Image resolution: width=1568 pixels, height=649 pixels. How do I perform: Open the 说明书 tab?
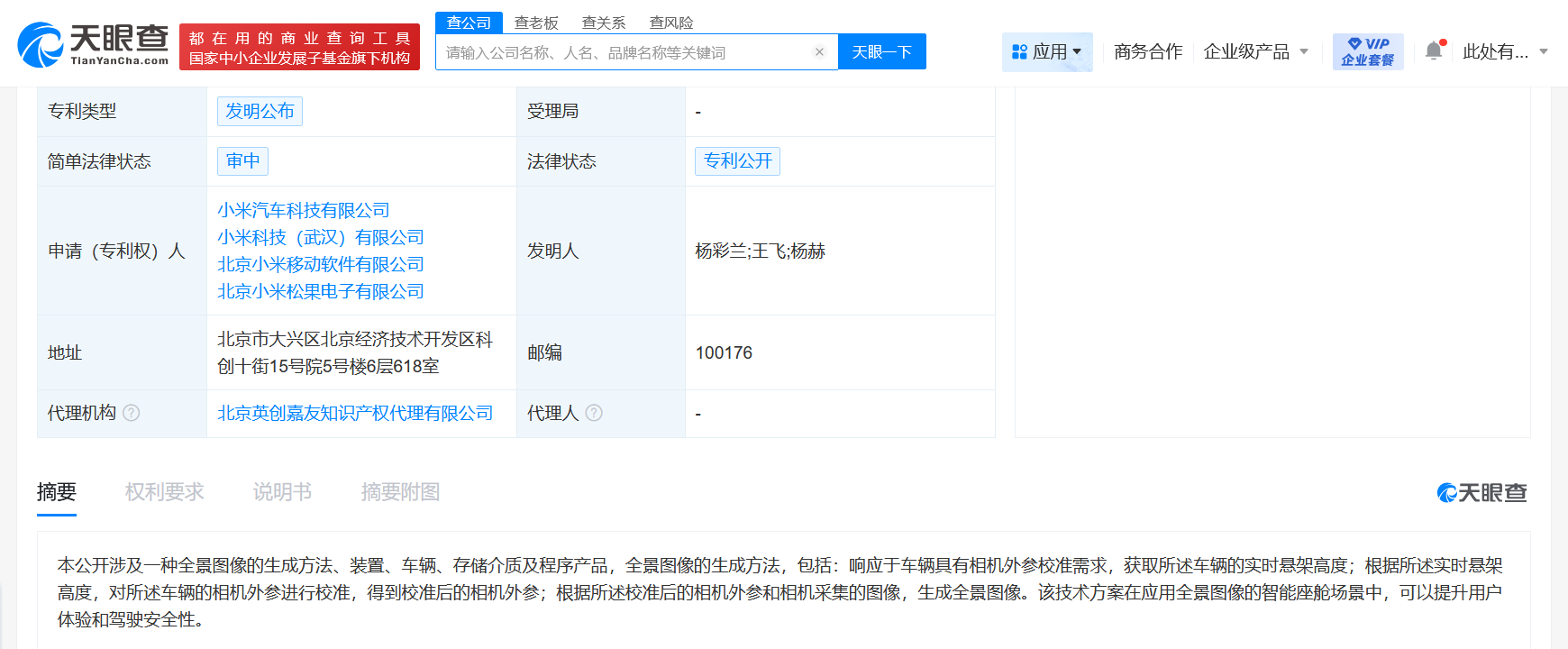pyautogui.click(x=282, y=492)
